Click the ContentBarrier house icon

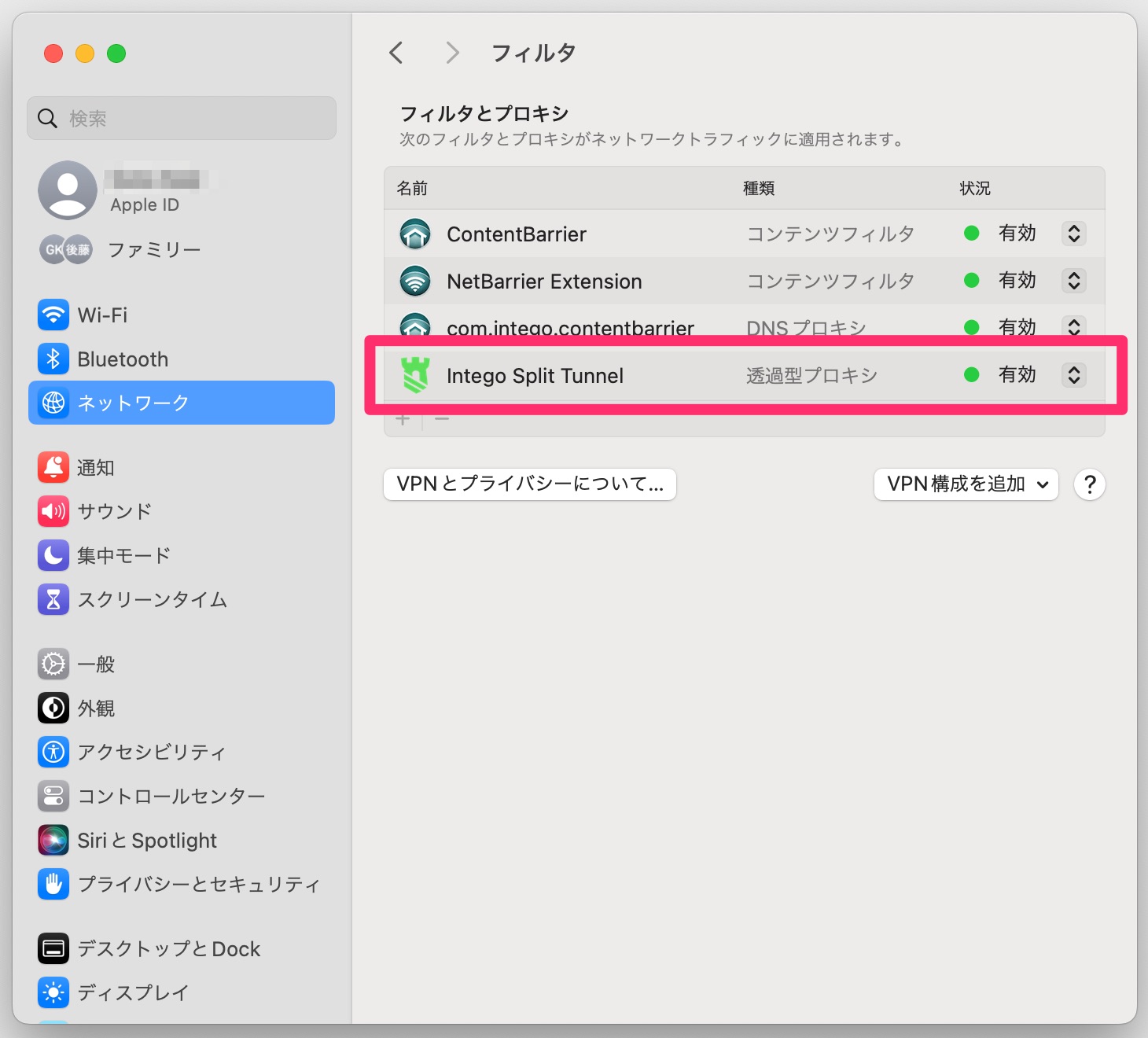coord(415,234)
